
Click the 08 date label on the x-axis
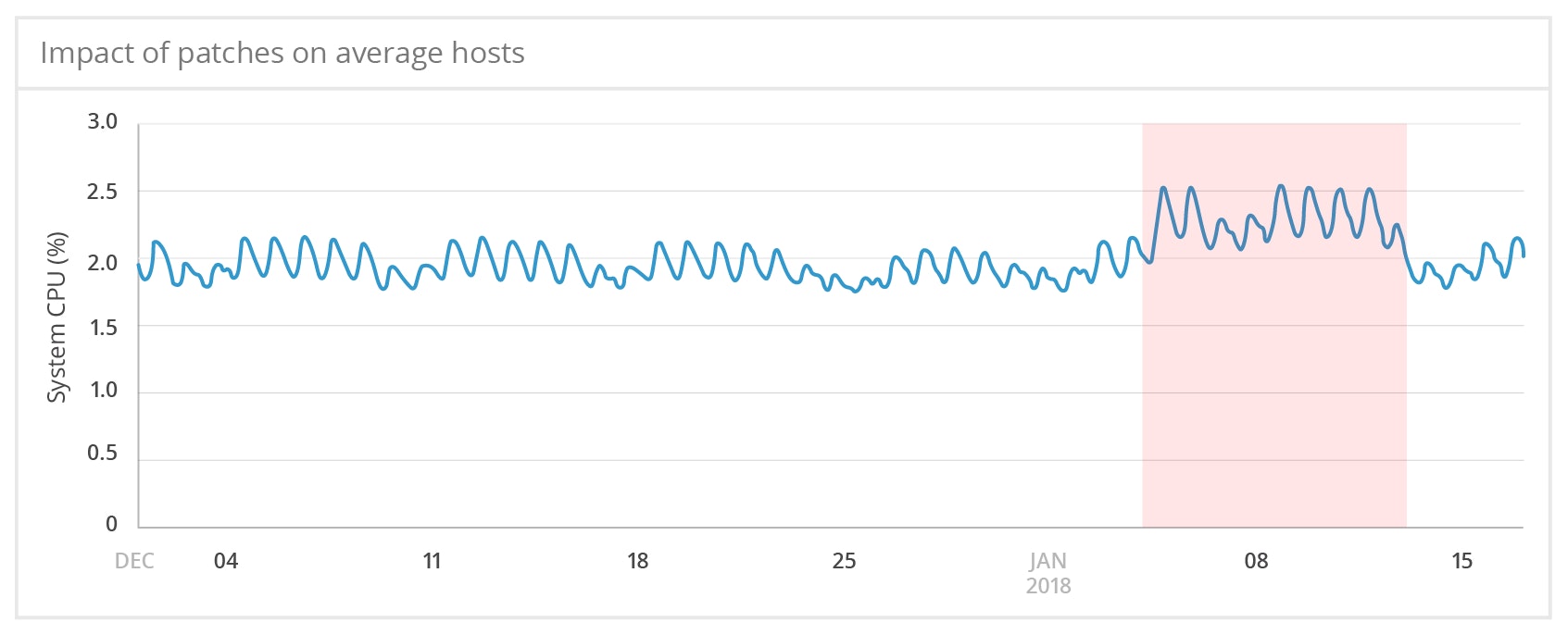click(1256, 561)
